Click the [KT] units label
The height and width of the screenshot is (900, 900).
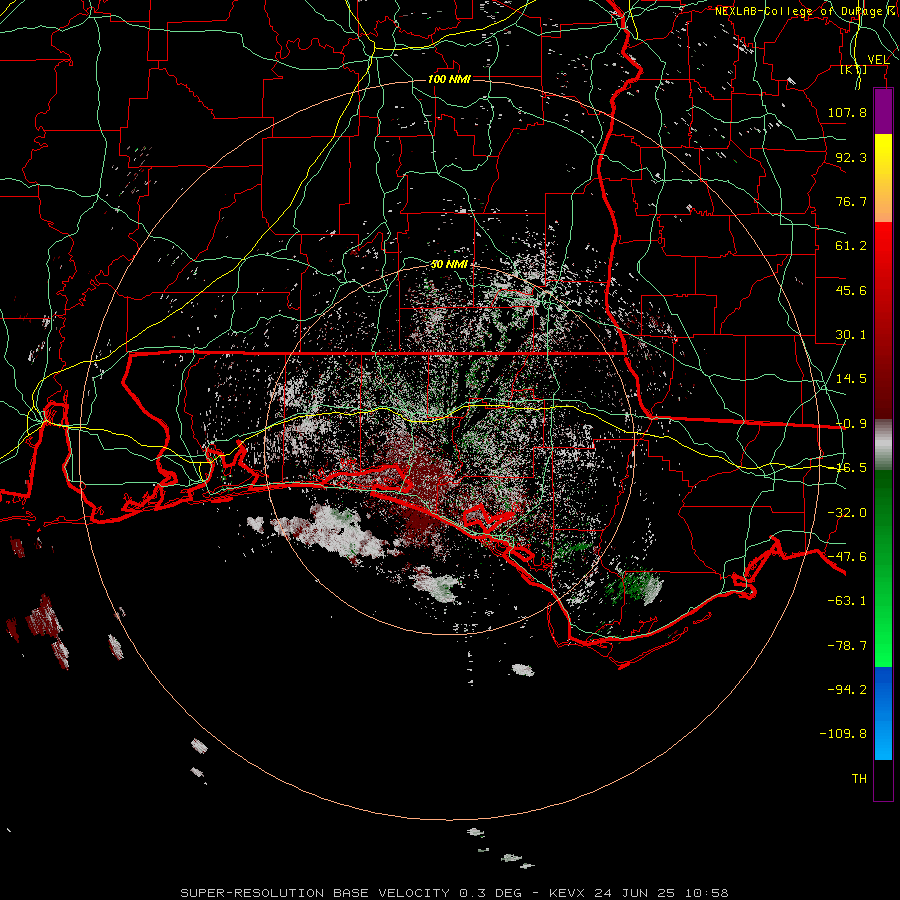click(x=854, y=69)
